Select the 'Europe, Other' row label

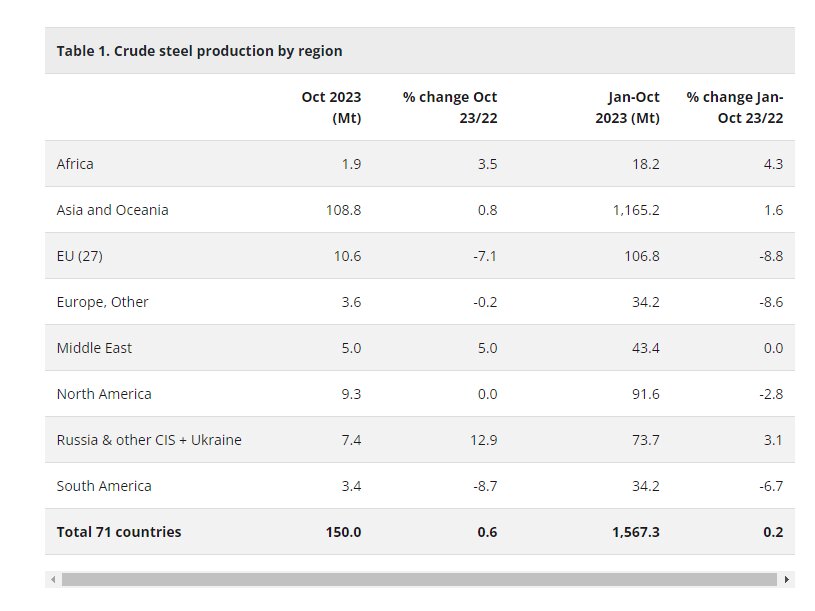pos(102,302)
